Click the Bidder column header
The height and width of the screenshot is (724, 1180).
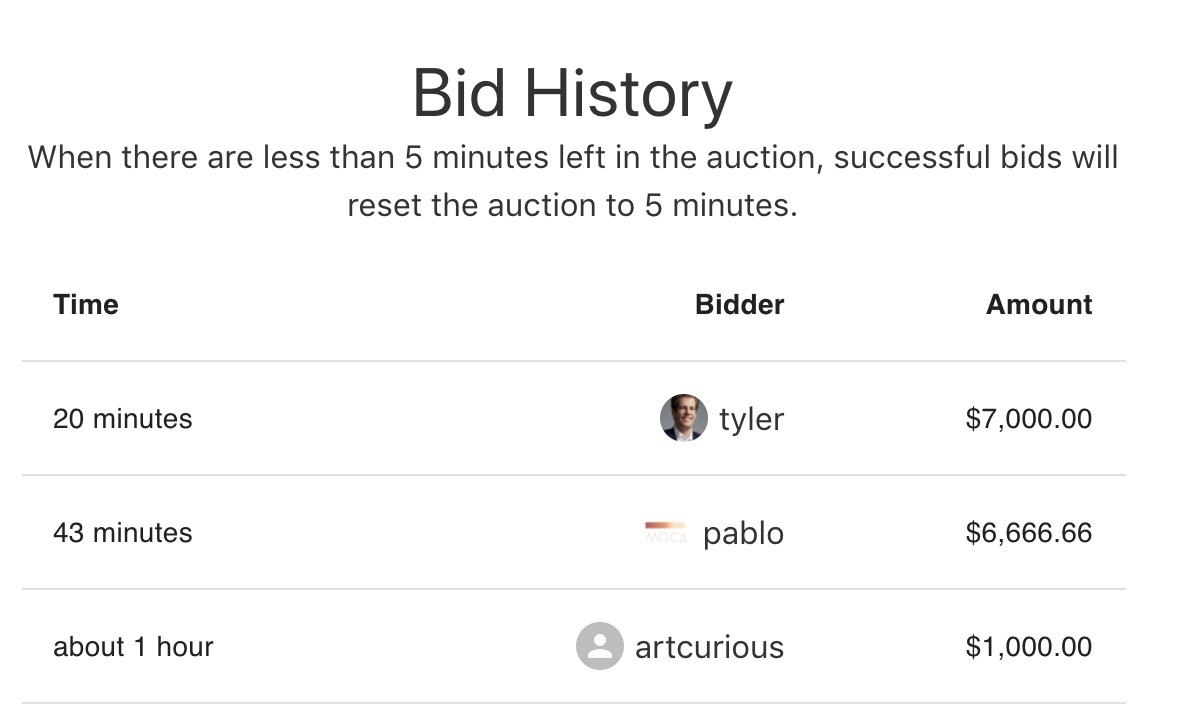(739, 304)
